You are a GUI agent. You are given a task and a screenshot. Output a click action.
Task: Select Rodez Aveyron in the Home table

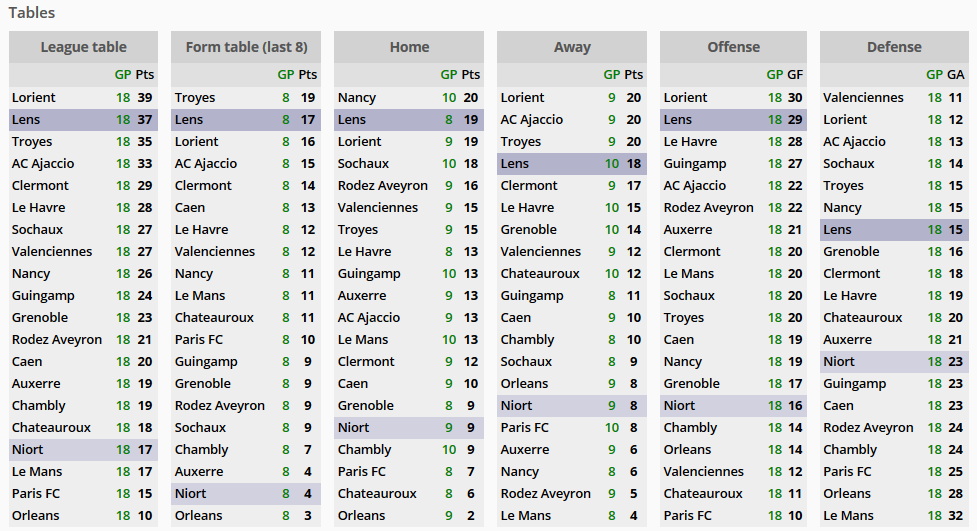pos(383,185)
